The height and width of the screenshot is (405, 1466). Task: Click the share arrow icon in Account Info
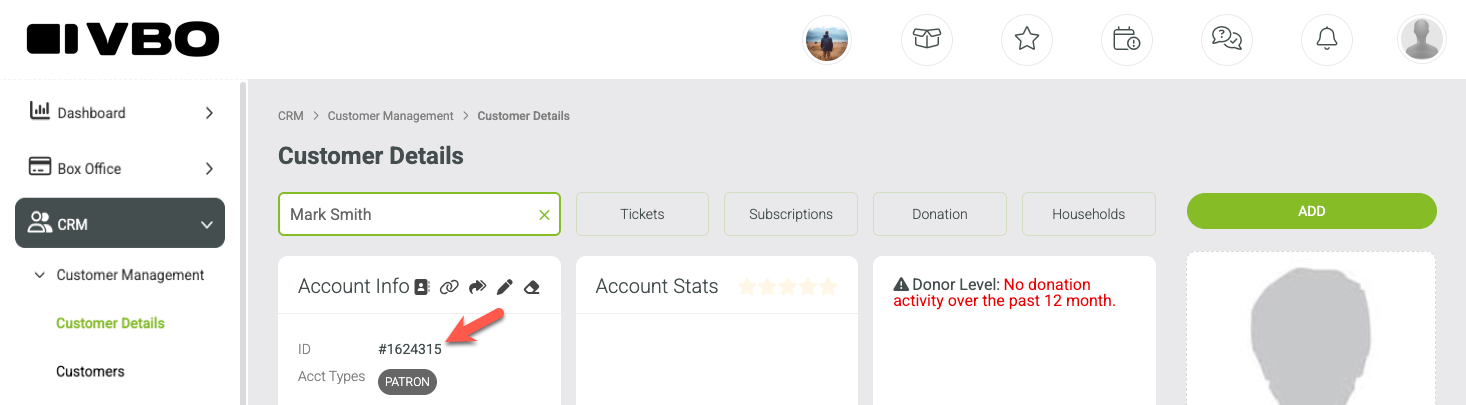(477, 287)
